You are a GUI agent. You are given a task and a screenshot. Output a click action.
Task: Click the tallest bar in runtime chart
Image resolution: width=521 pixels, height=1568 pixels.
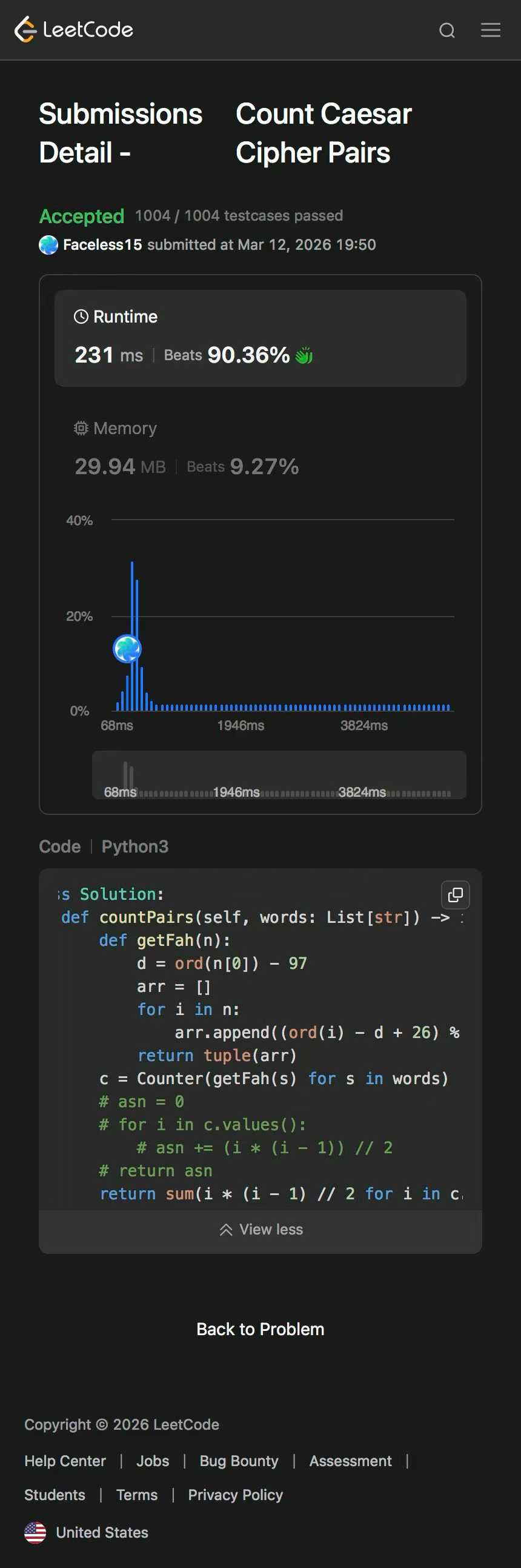(132, 635)
